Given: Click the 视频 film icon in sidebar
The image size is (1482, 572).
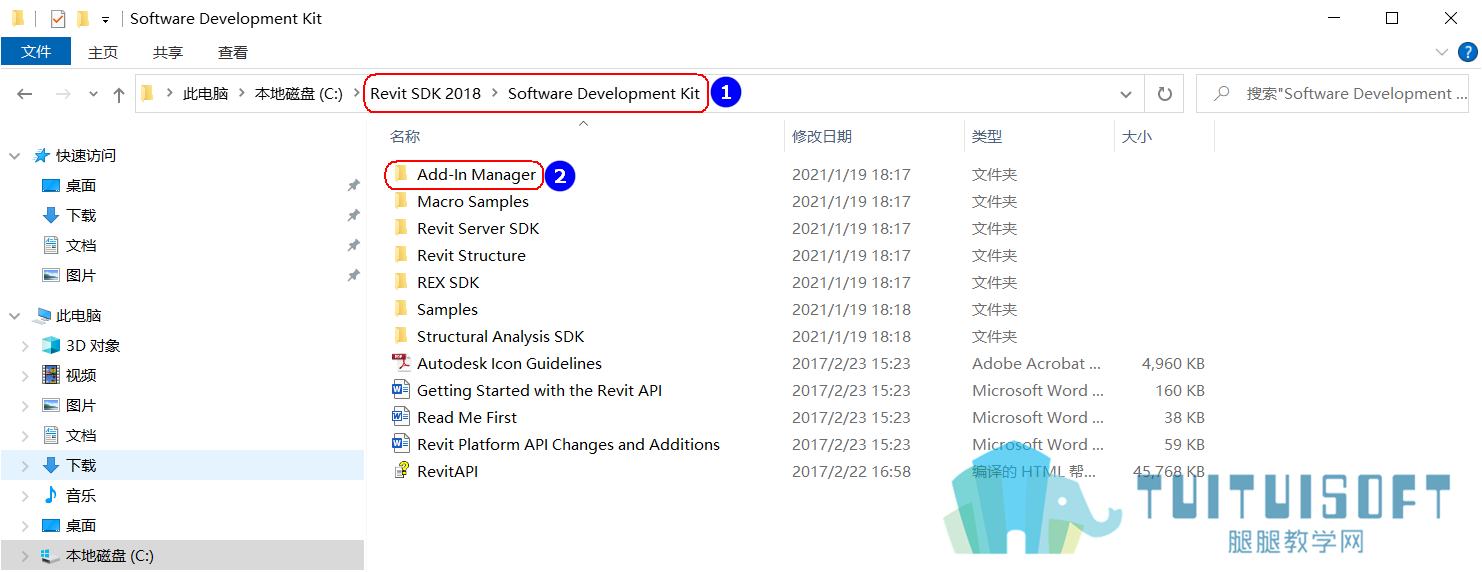Looking at the screenshot, I should tap(50, 375).
